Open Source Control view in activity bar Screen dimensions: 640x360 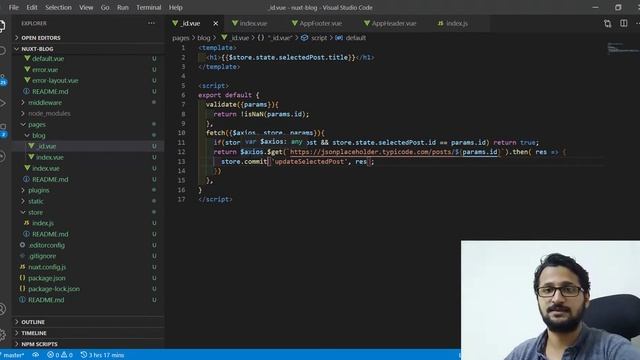(2, 78)
